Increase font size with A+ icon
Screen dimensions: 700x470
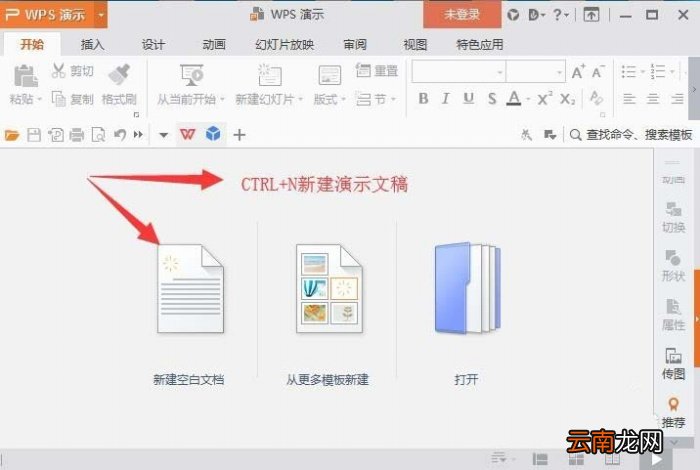(578, 71)
